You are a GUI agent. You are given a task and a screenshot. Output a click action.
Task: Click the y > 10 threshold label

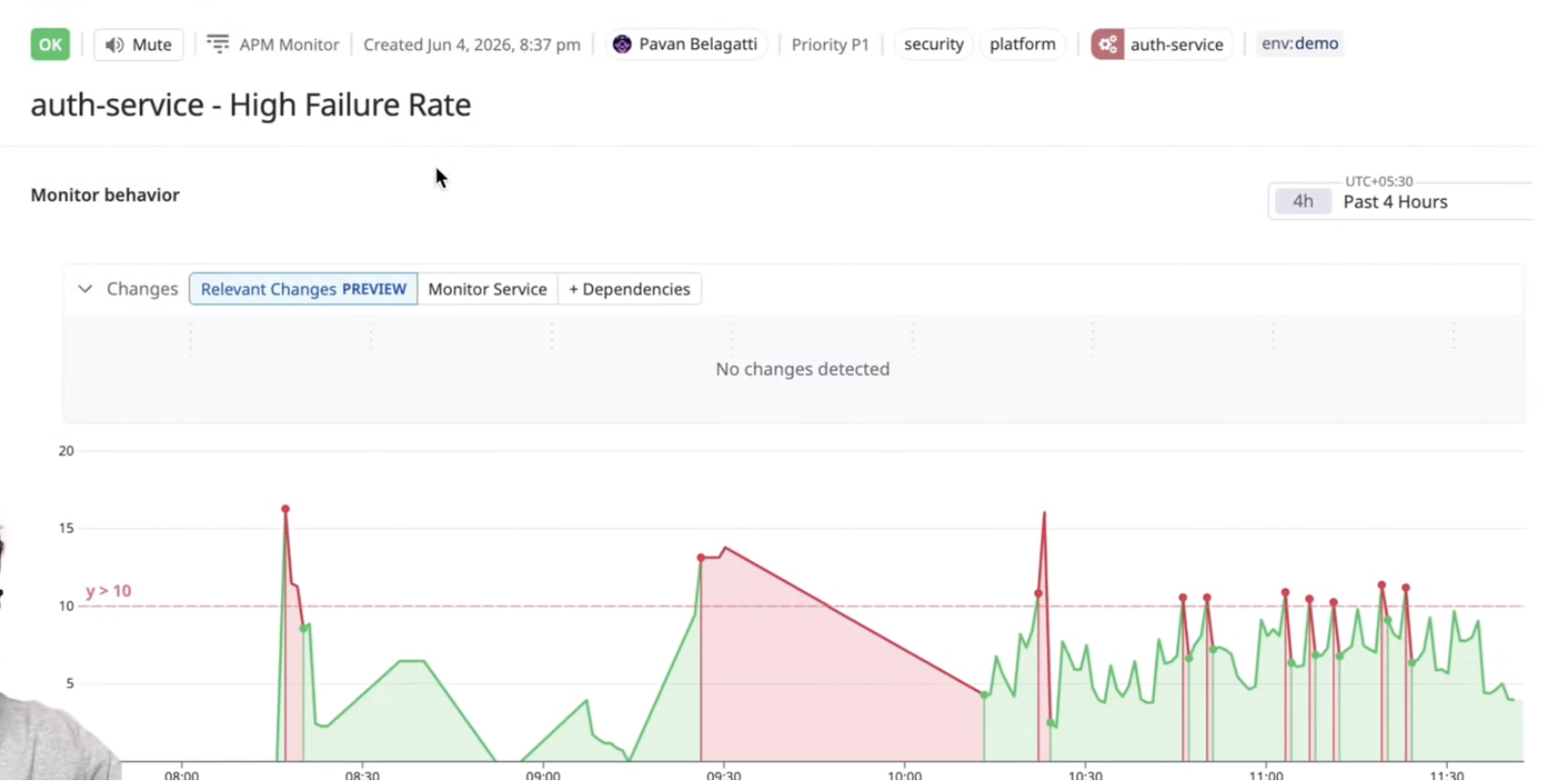pyautogui.click(x=108, y=591)
